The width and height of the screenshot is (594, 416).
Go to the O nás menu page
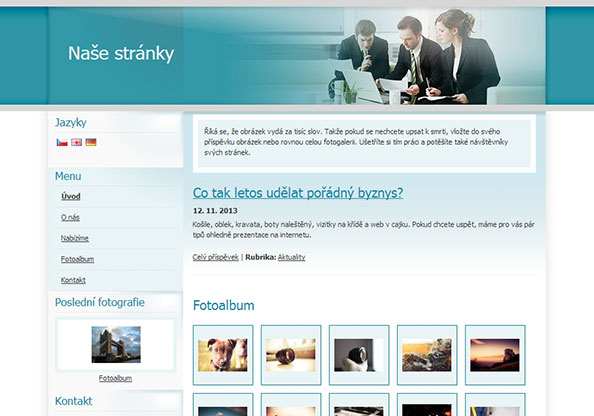(x=70, y=217)
